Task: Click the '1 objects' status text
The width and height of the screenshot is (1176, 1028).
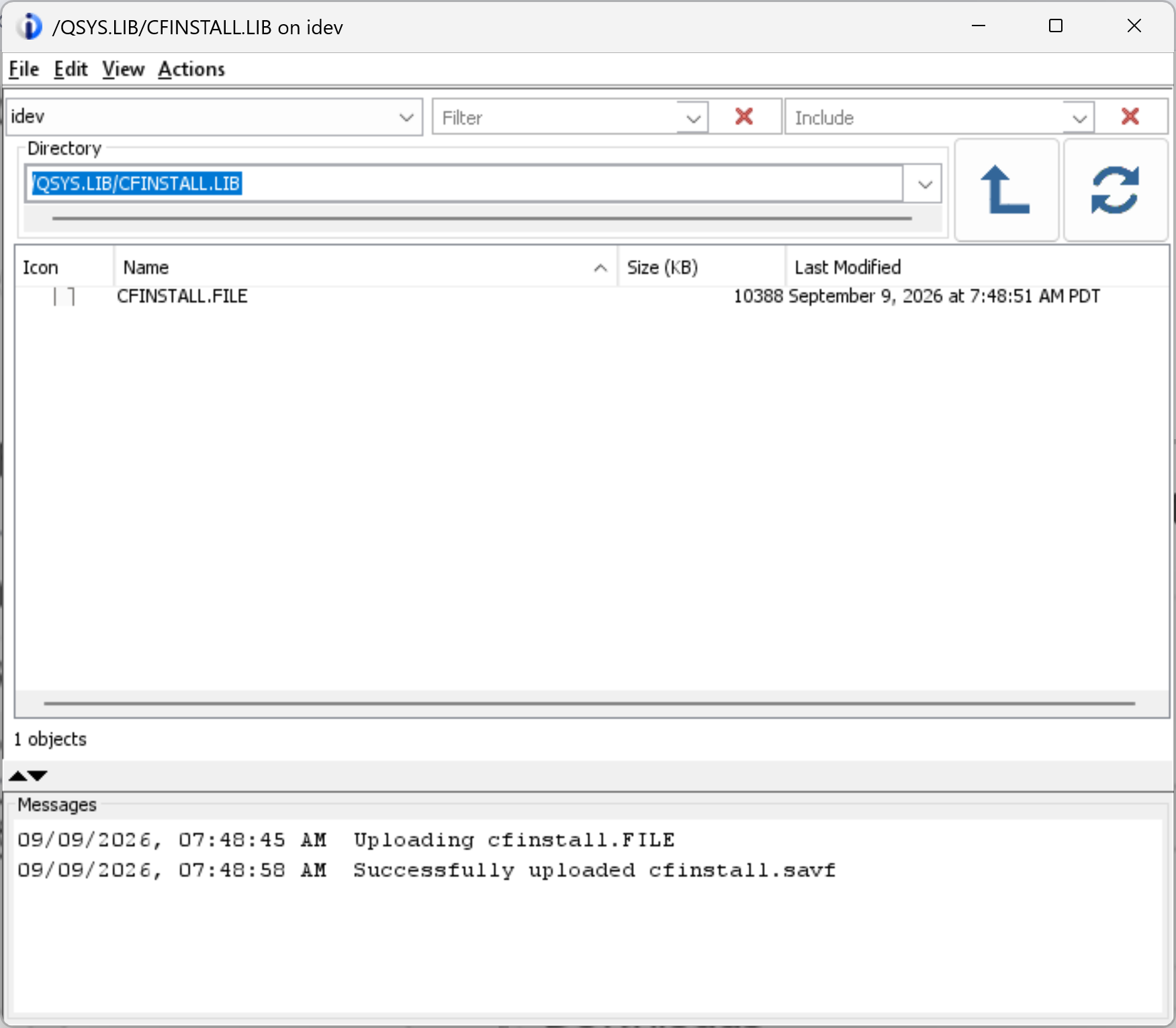Action: [50, 739]
